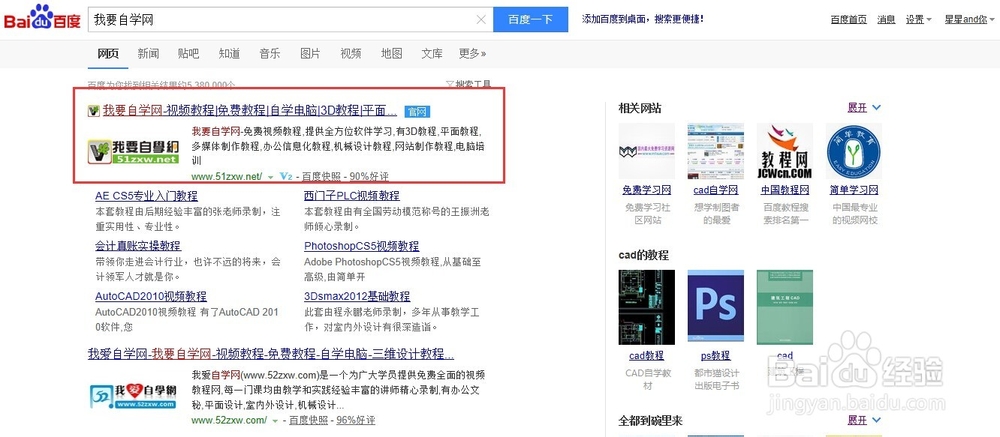Click the 52zxw.com logo thumbnail
1000x437 pixels.
[x=133, y=395]
